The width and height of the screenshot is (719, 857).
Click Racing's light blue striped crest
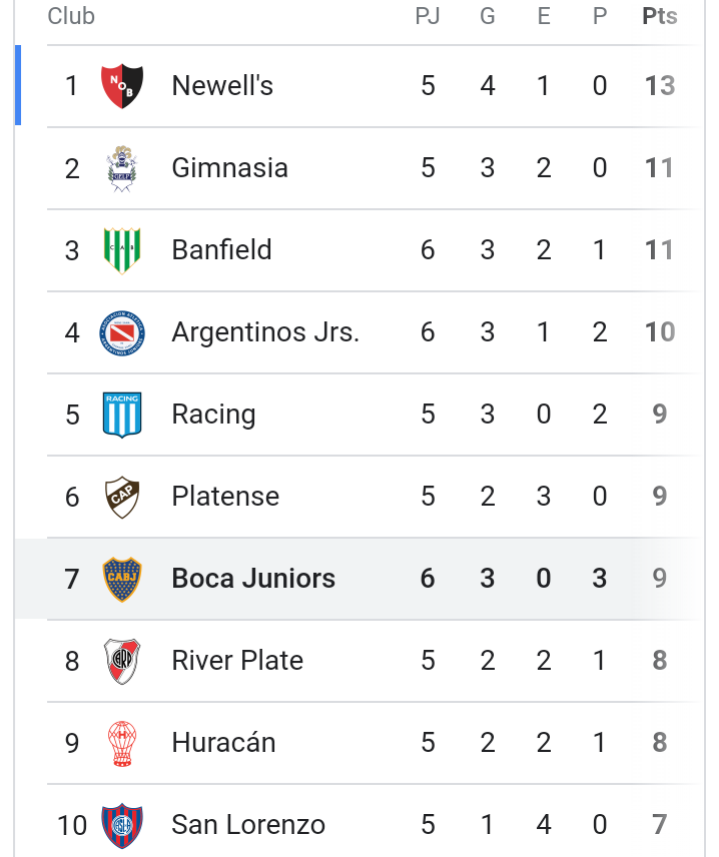tap(122, 414)
